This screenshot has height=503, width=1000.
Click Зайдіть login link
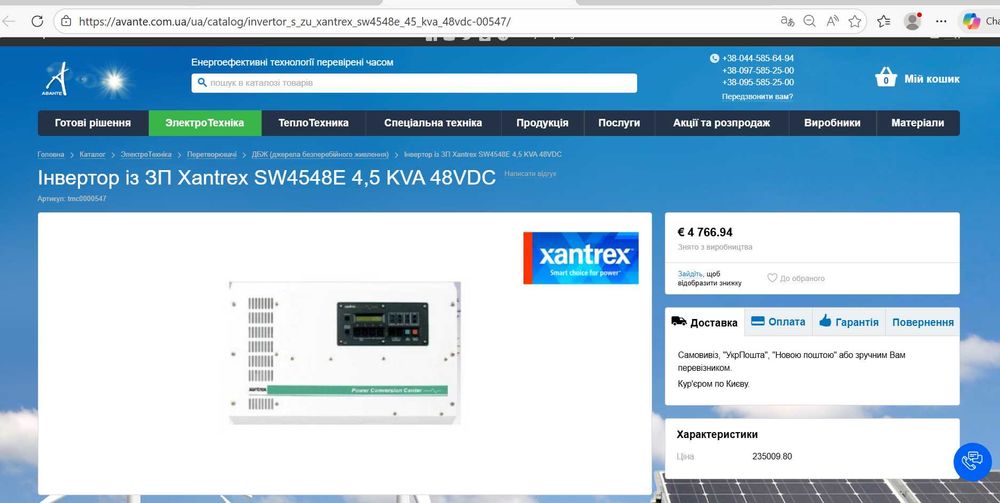point(690,273)
